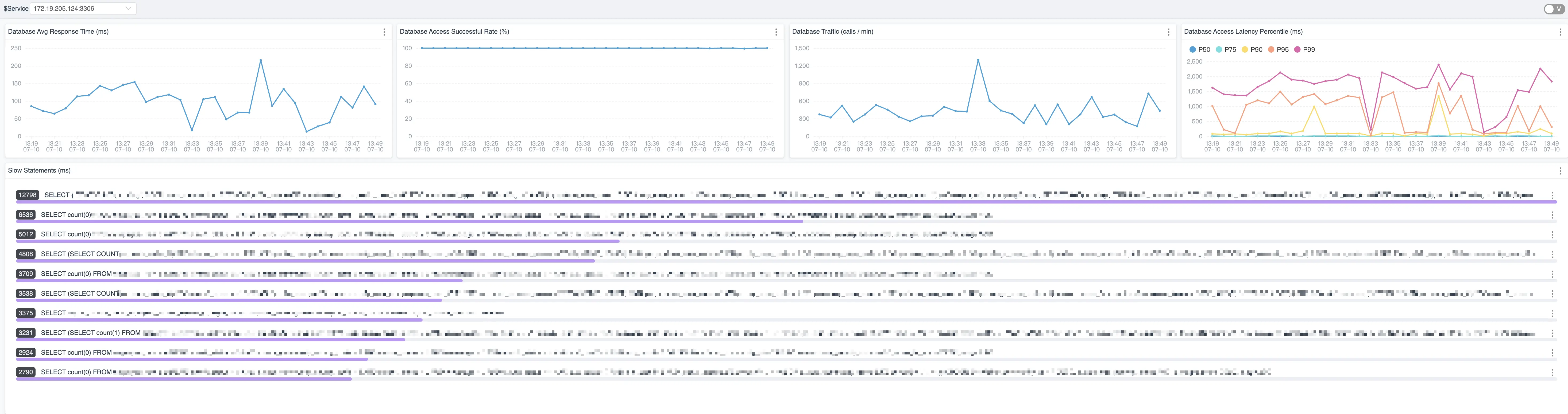The image size is (1568, 414).
Task: Open Database Access Latency Percentile panel menu
Action: [x=1560, y=32]
